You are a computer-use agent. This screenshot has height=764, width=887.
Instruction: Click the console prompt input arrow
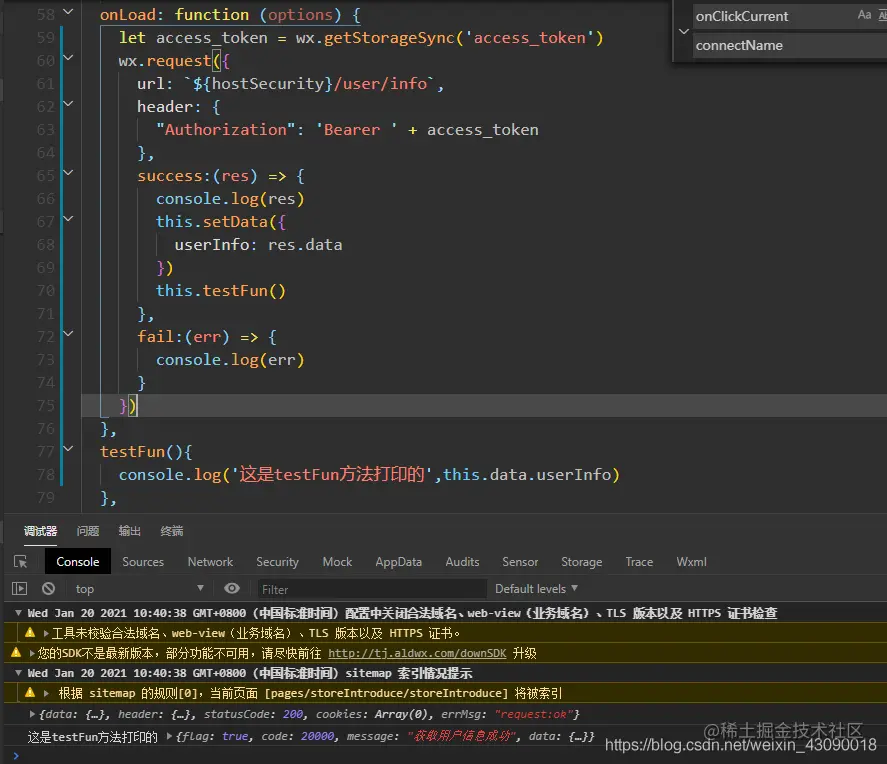tap(16, 755)
